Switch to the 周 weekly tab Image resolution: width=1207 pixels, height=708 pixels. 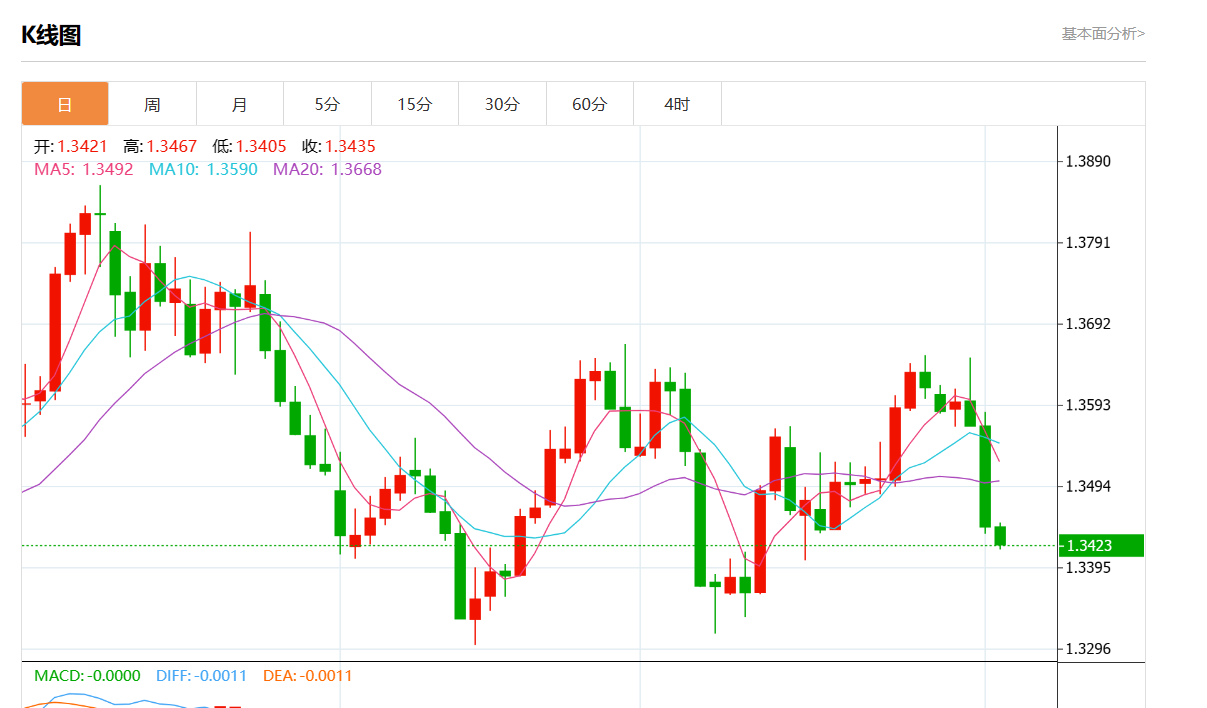[x=152, y=104]
